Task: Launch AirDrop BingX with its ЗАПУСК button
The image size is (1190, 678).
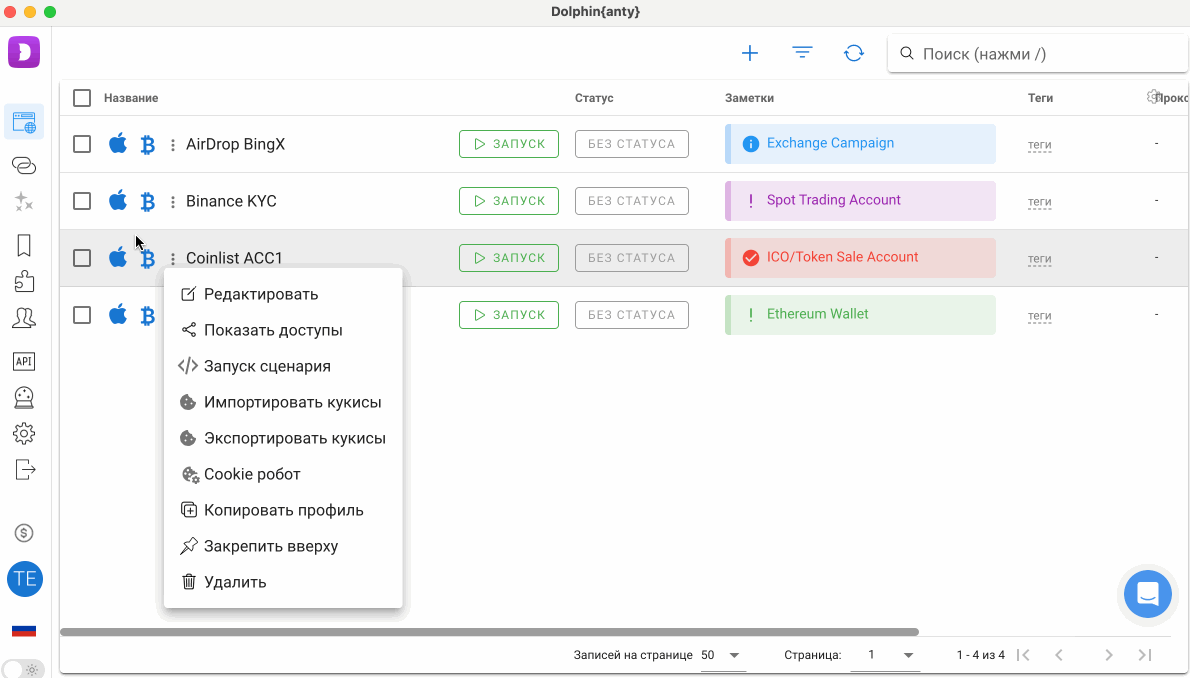Action: [x=508, y=143]
